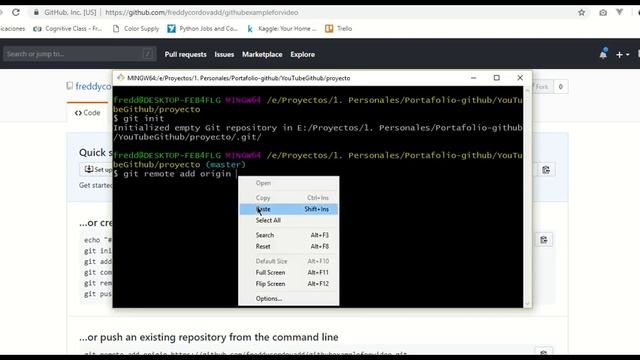Copy quick setup URL with clipboard icon

coord(546,170)
